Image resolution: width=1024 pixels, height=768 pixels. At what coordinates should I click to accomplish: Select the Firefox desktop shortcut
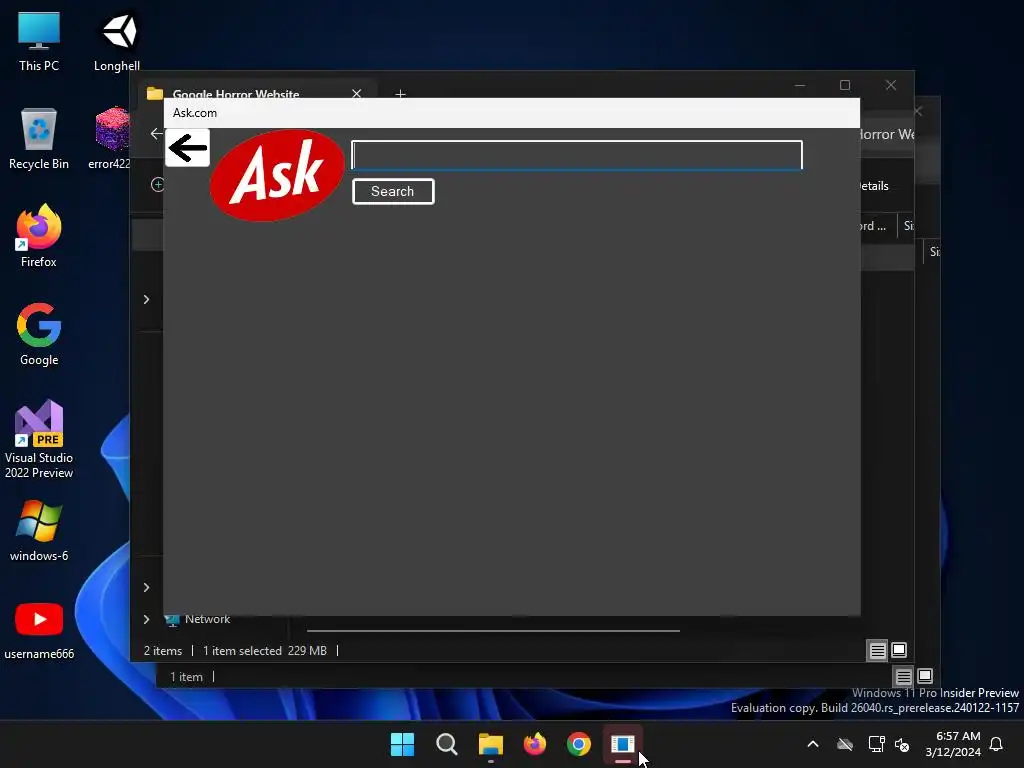point(39,236)
